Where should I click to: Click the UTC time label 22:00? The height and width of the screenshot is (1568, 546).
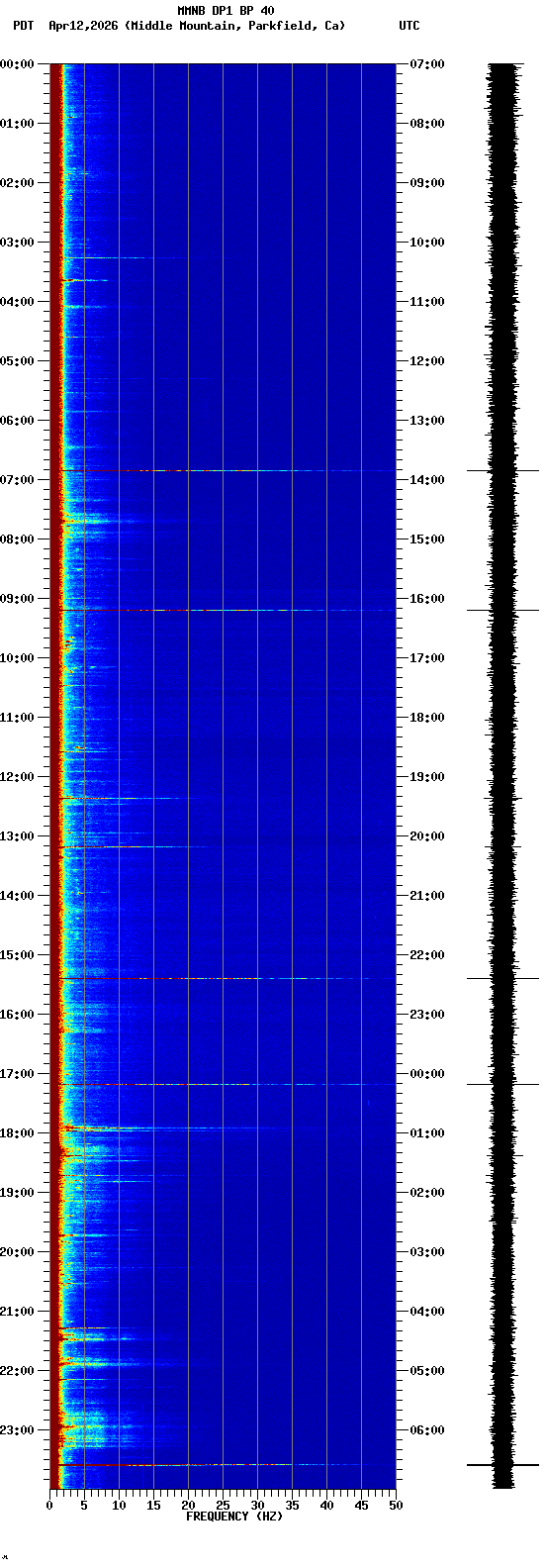pos(426,955)
